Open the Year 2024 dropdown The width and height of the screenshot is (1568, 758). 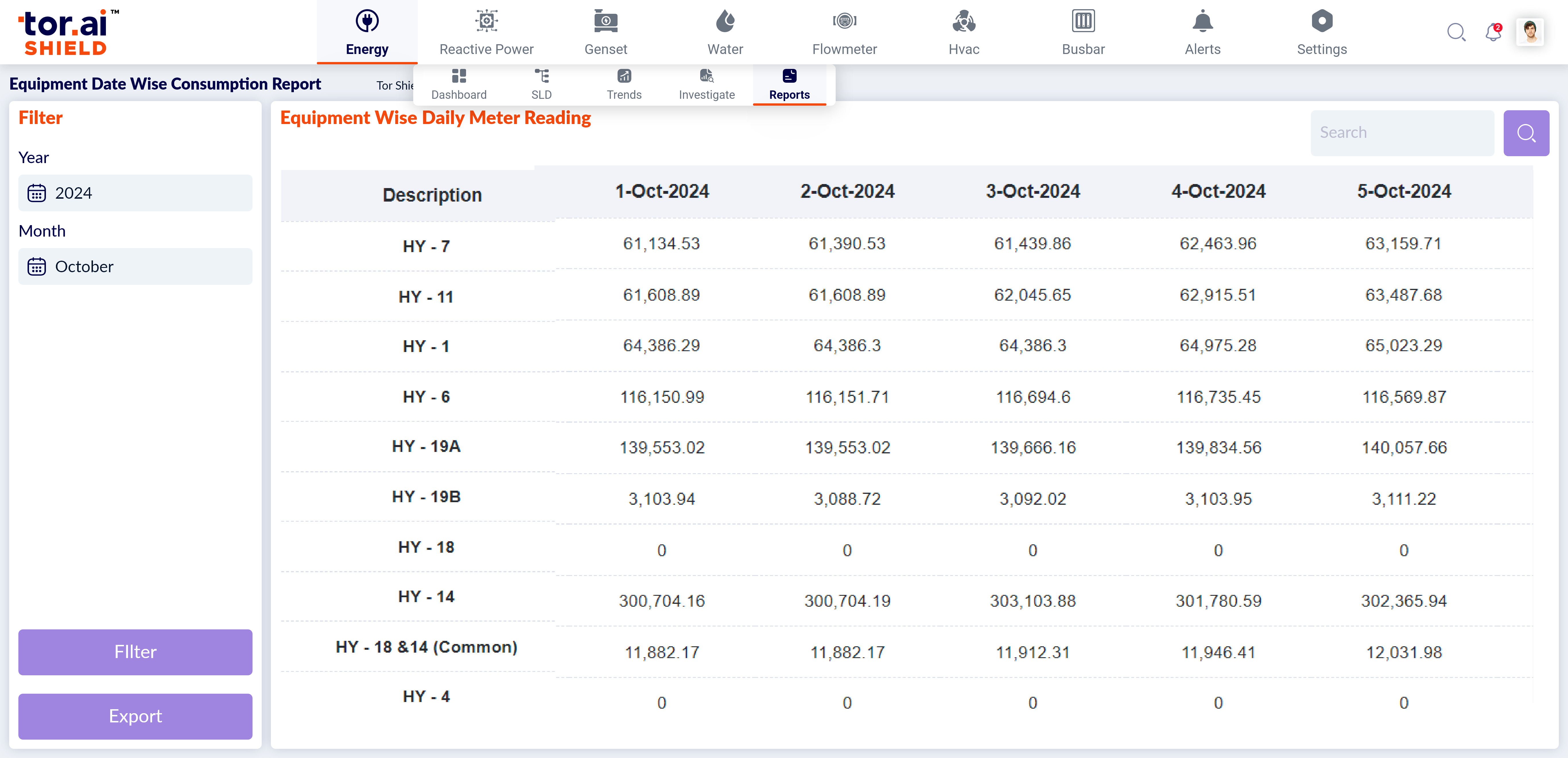click(x=135, y=193)
